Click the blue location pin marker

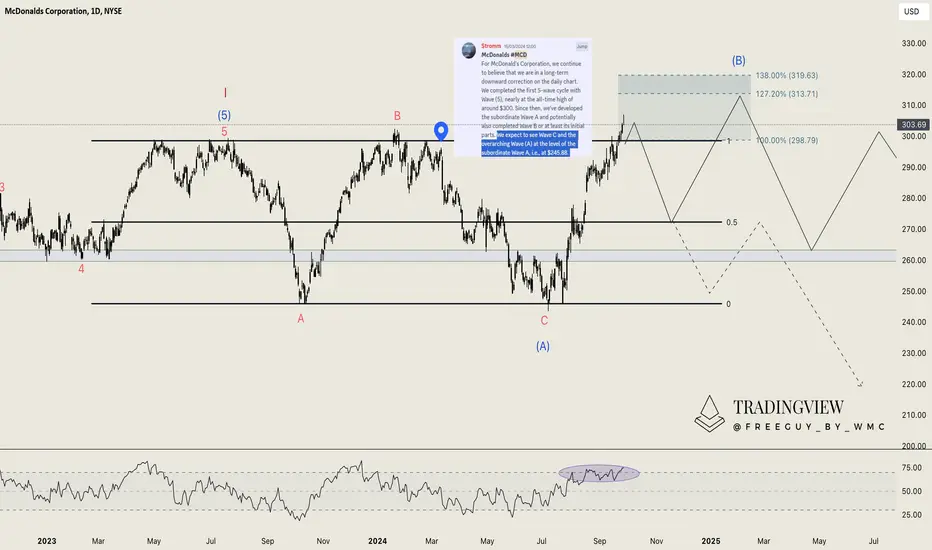[441, 131]
